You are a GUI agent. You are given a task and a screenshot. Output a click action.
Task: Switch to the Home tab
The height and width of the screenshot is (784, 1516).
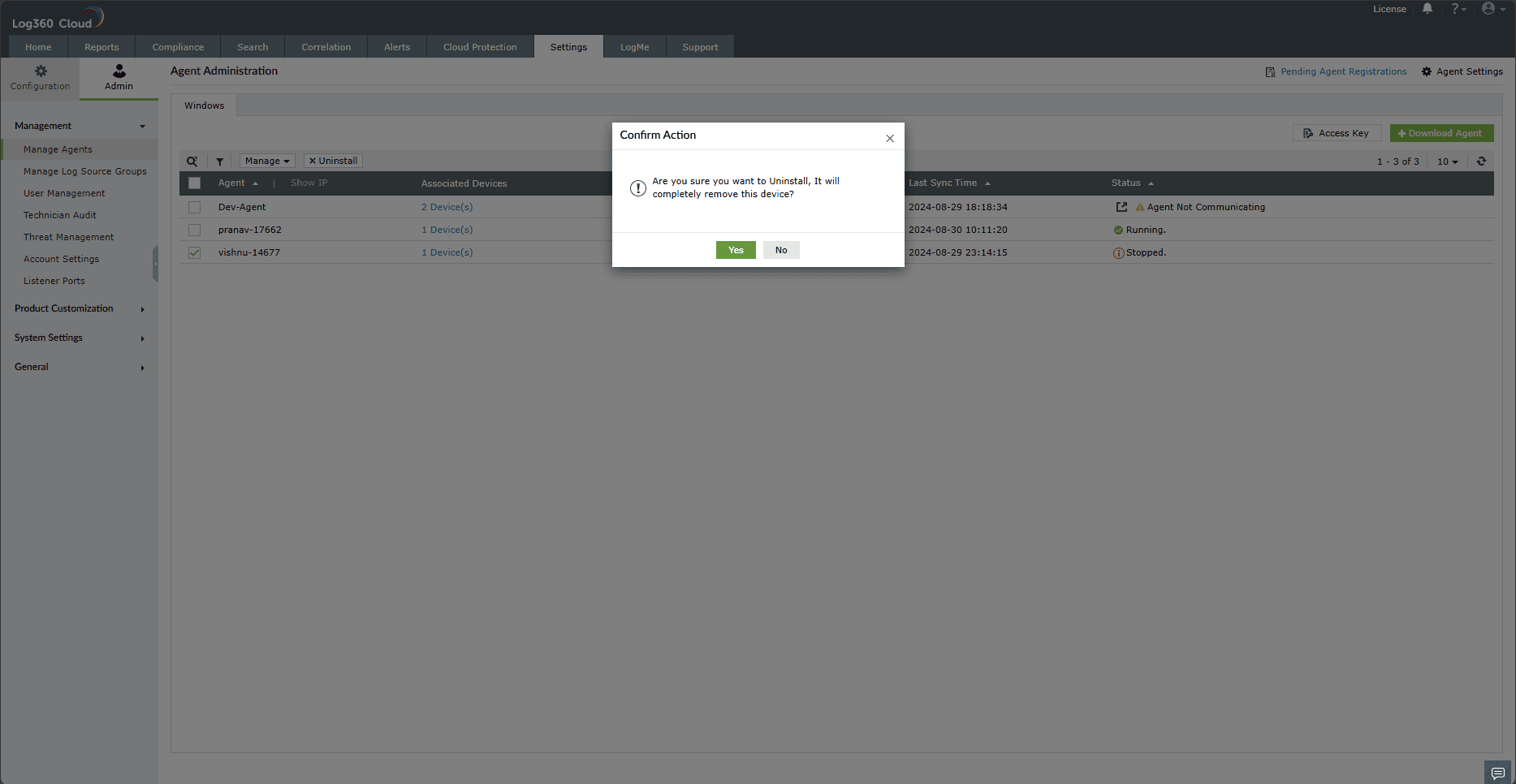tap(38, 47)
